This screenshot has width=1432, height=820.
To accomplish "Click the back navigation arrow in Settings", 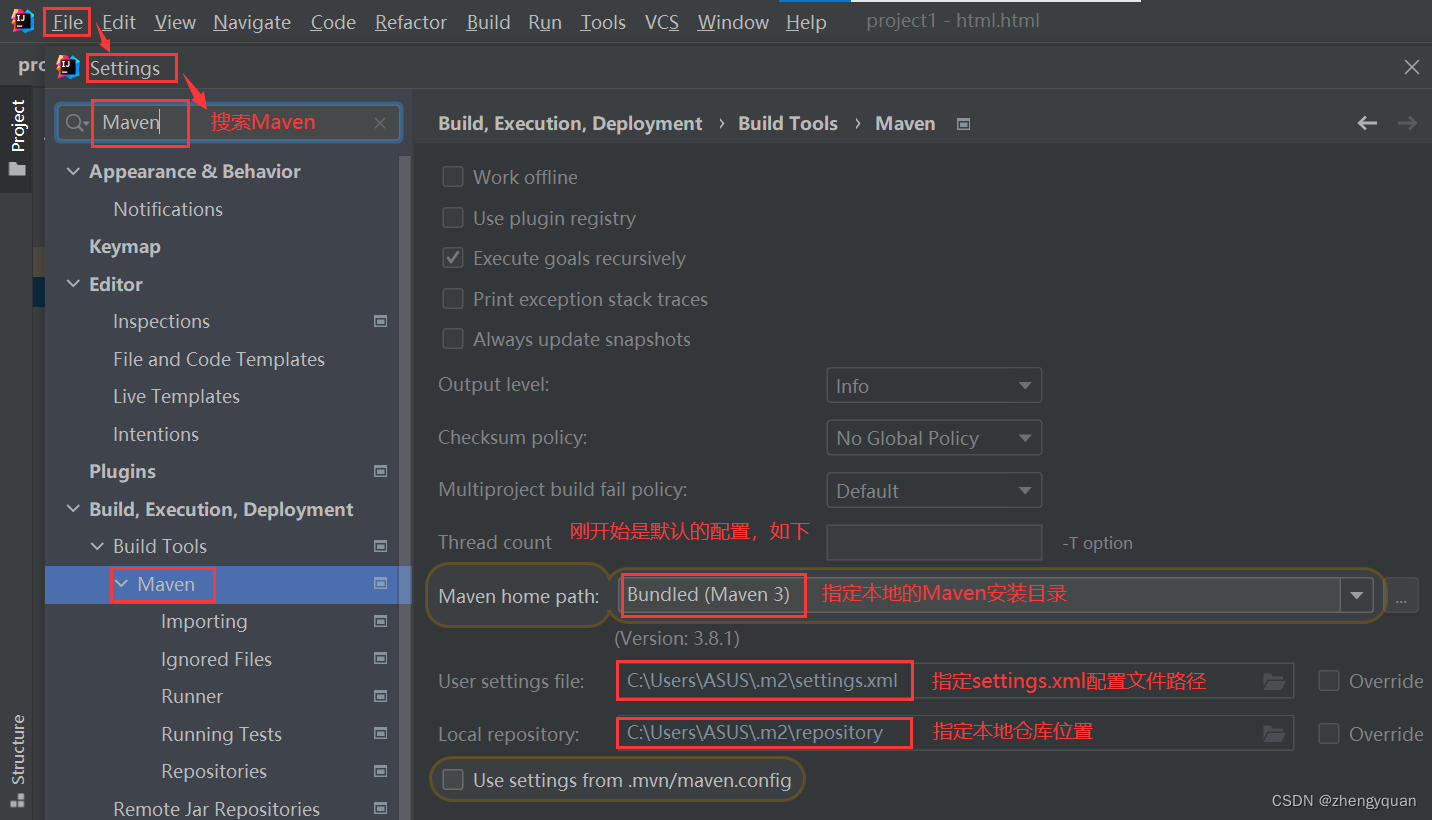I will coord(1367,123).
